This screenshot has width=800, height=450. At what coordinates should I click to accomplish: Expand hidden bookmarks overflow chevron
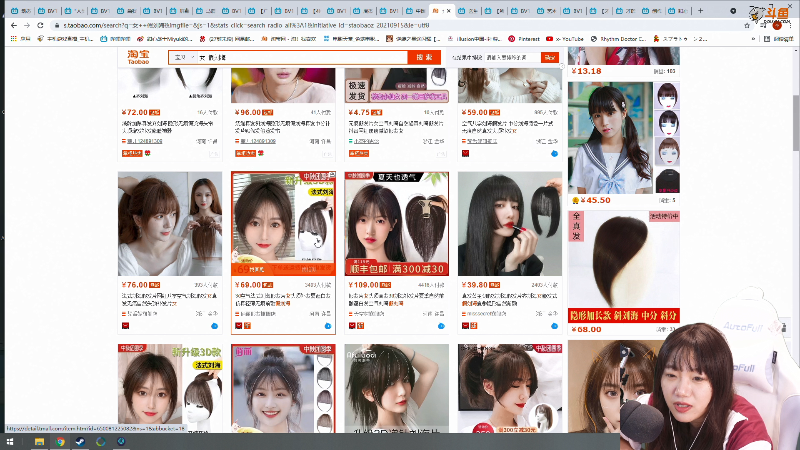753,39
